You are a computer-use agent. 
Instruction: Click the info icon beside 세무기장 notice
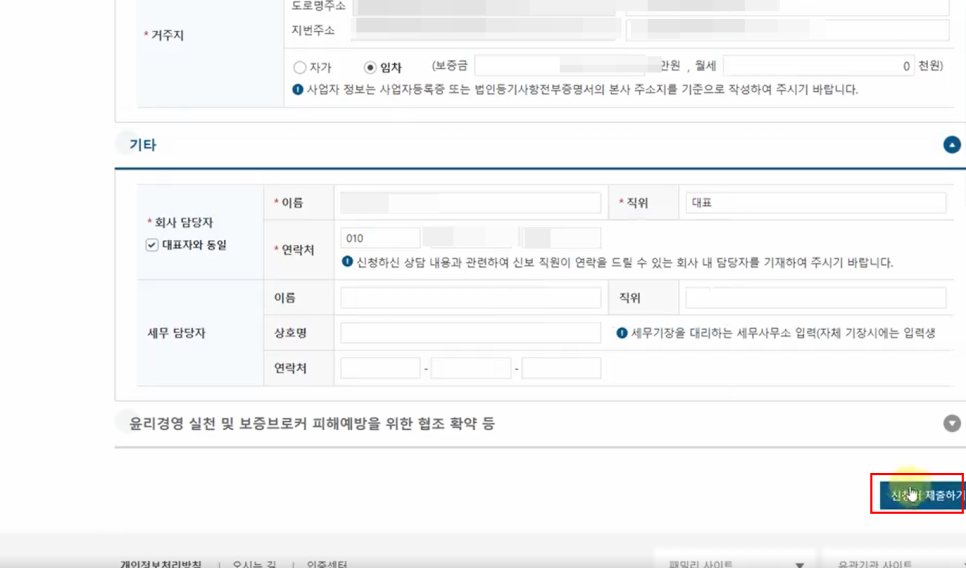(621, 333)
